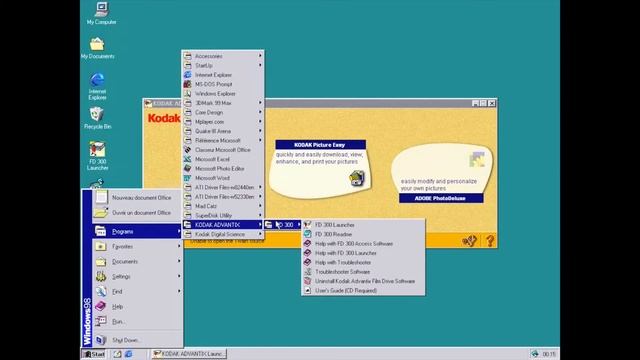Click Uninstall Kodak Advantix Film Drive Software icon

point(307,281)
